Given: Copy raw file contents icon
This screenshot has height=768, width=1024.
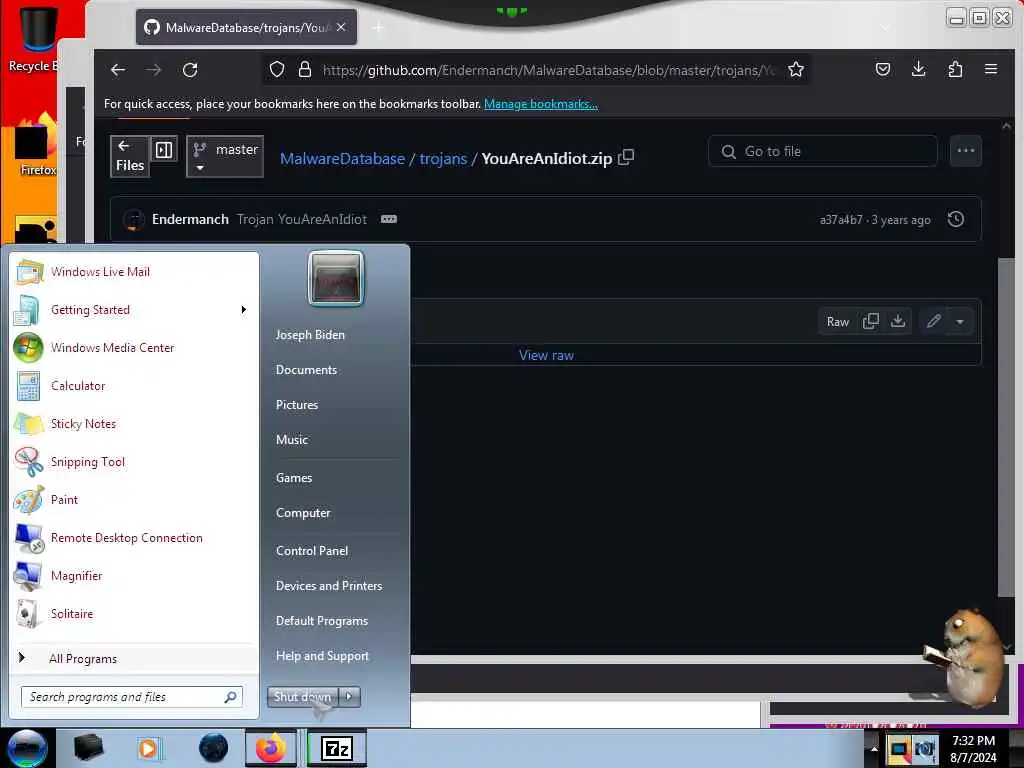Looking at the screenshot, I should click(871, 321).
